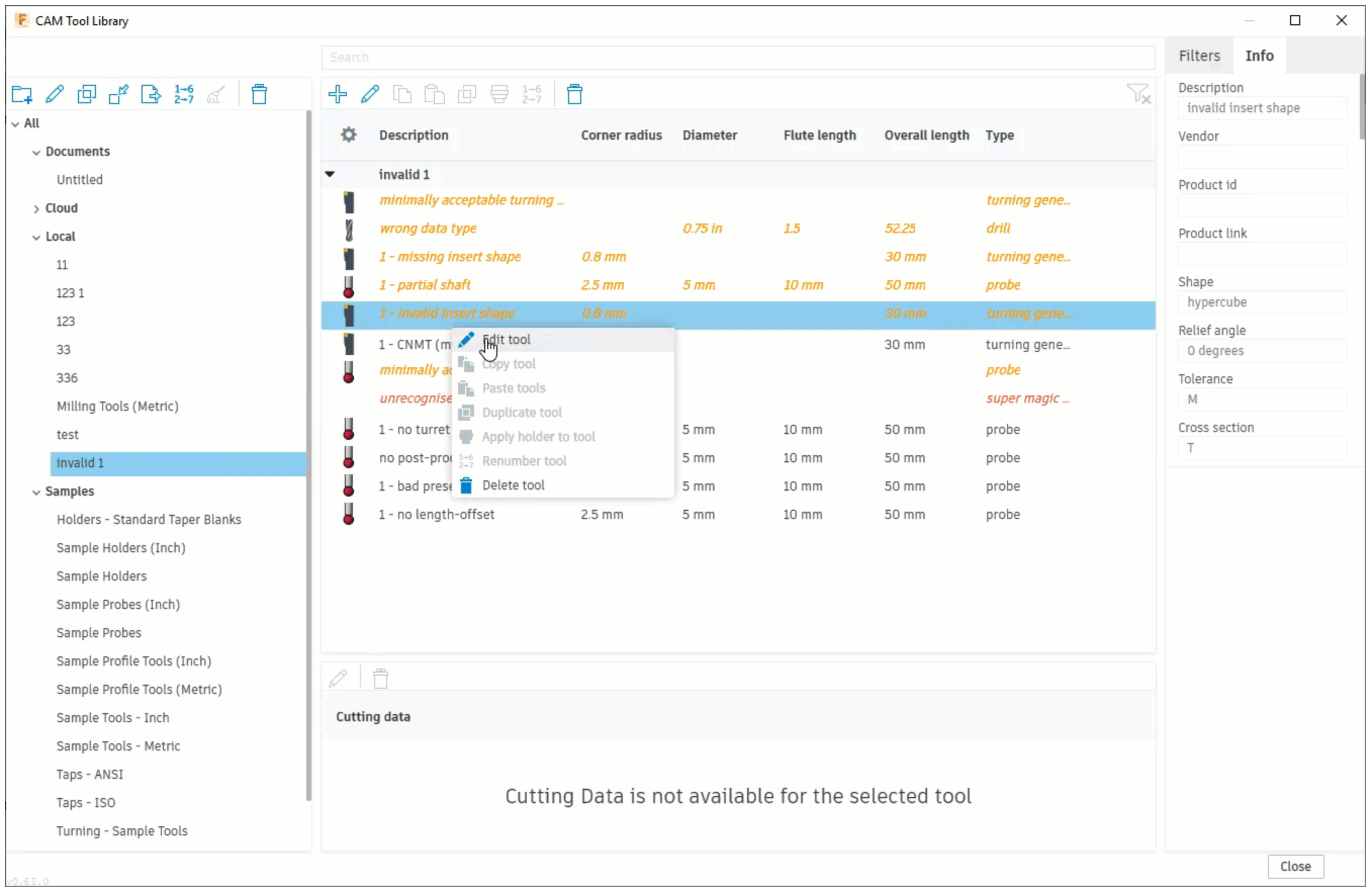
Task: Select Milling Tools (Metric) library
Action: (x=117, y=406)
